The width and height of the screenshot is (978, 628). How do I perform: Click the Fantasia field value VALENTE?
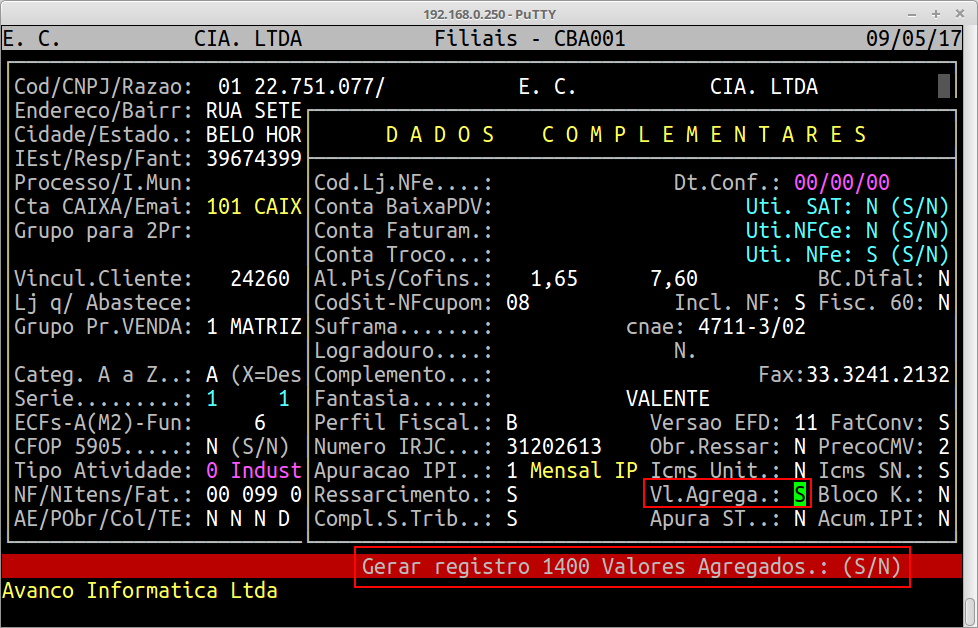[667, 399]
